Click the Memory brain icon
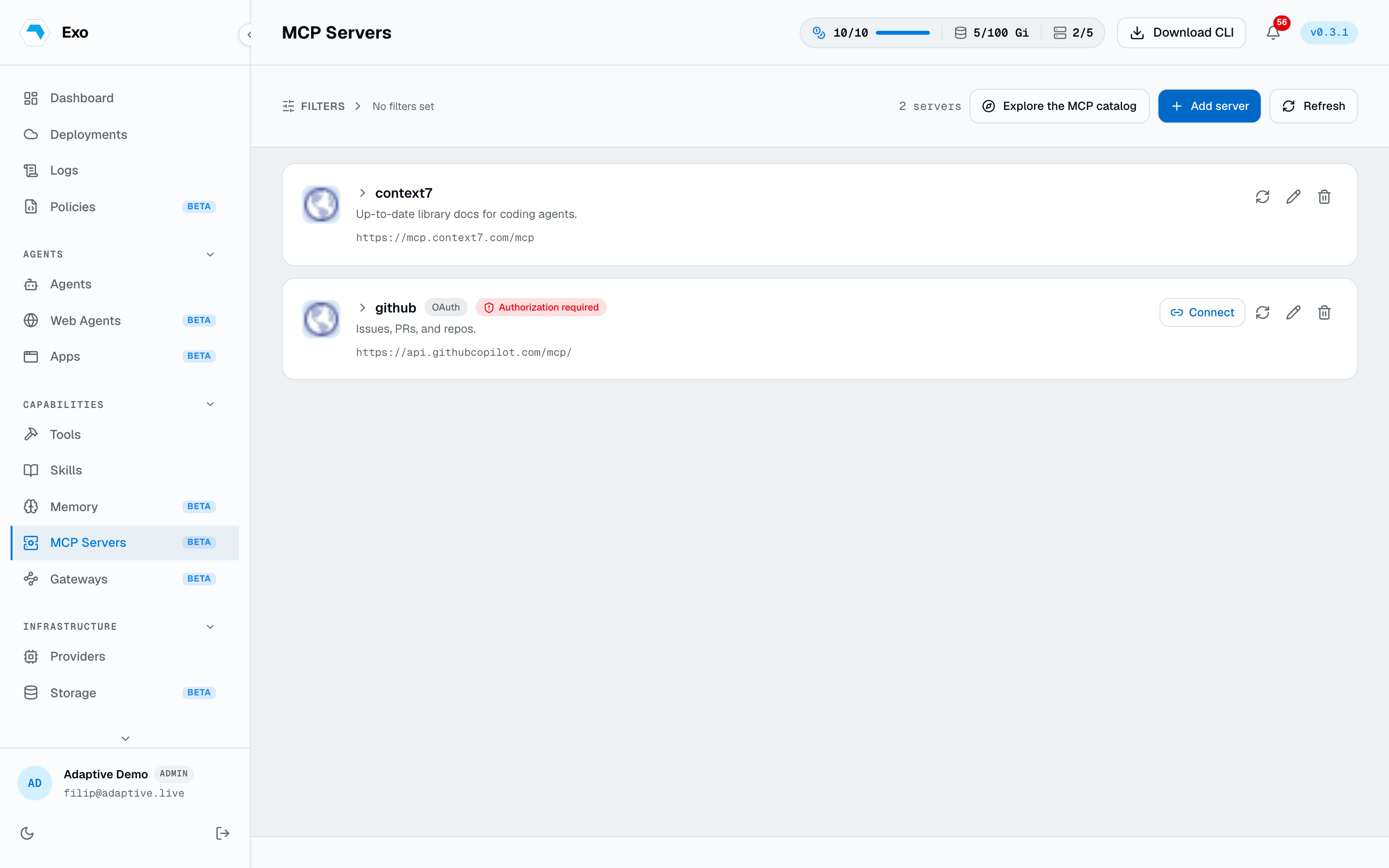 (x=31, y=506)
